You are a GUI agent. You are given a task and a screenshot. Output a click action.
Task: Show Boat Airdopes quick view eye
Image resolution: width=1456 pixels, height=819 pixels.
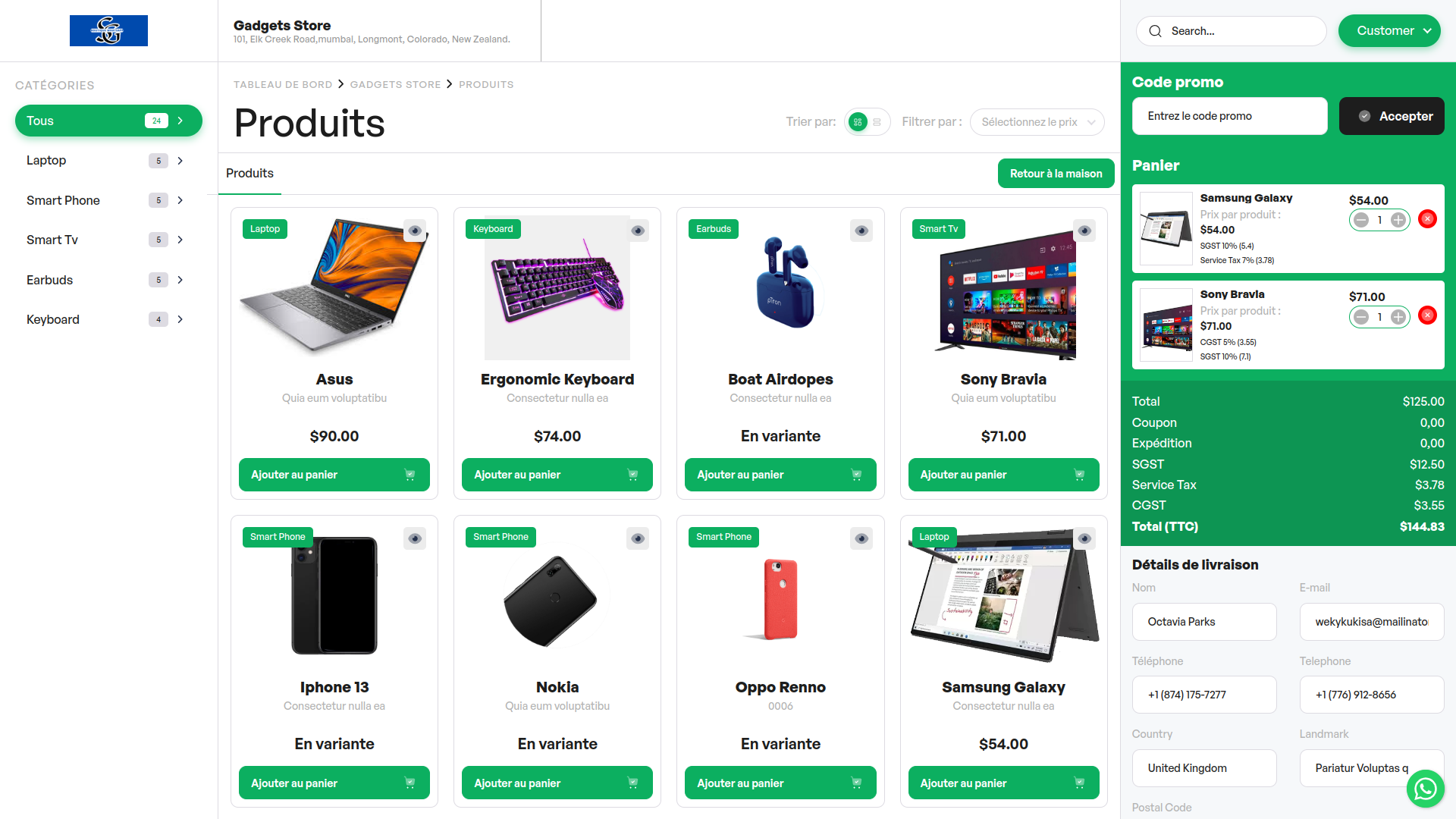tap(861, 231)
